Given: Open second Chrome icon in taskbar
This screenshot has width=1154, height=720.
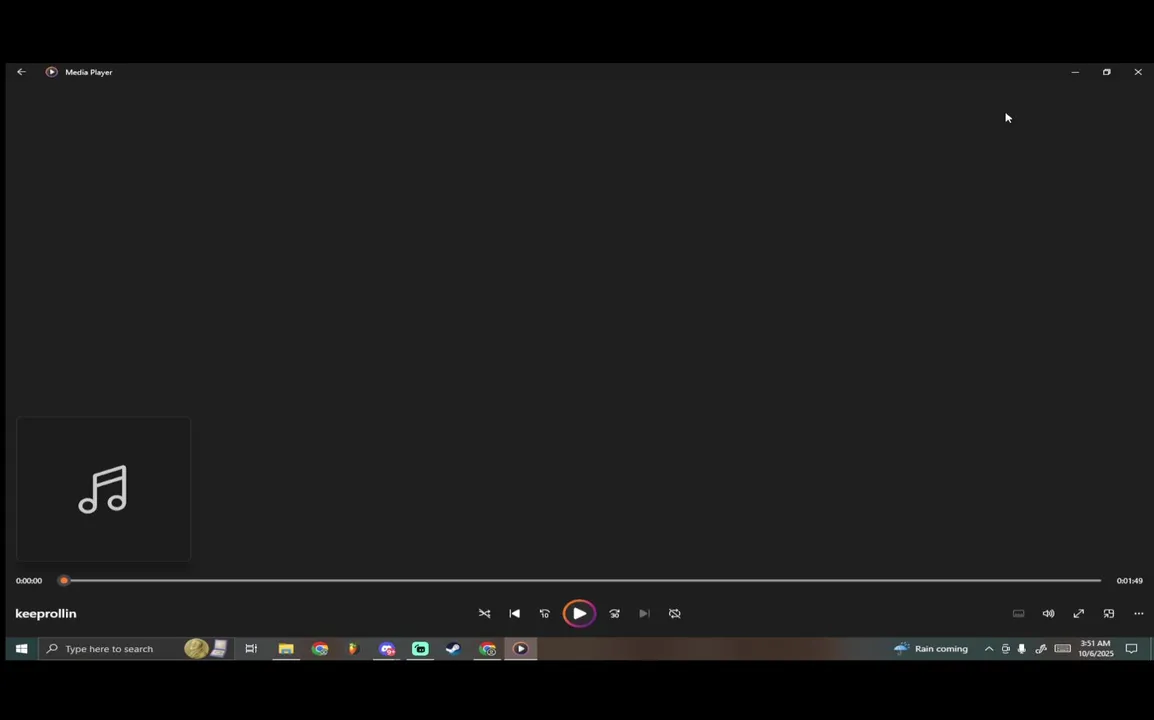Looking at the screenshot, I should [x=487, y=649].
